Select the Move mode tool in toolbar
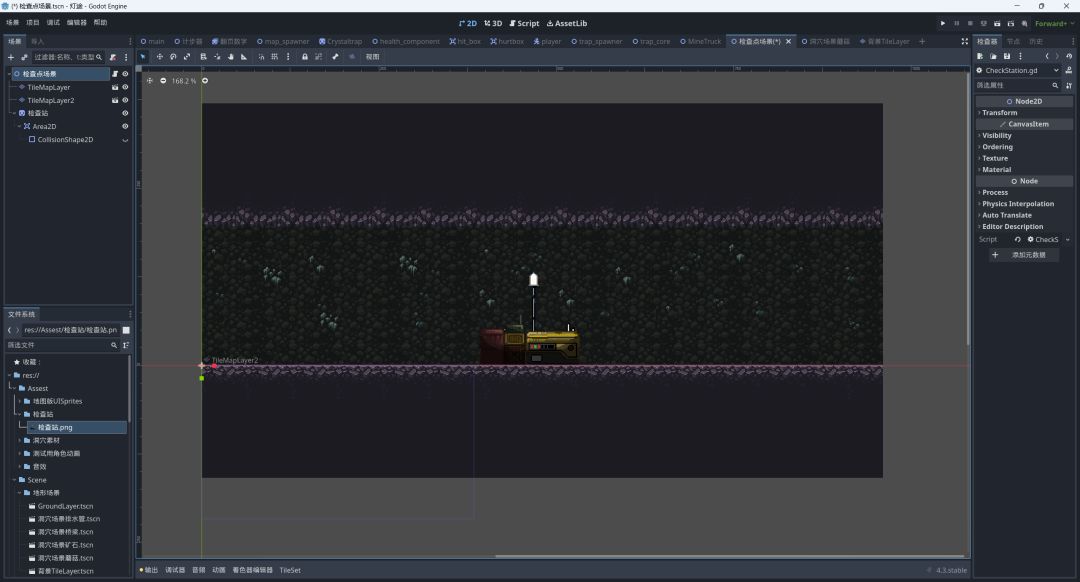This screenshot has width=1080, height=582. pos(159,57)
